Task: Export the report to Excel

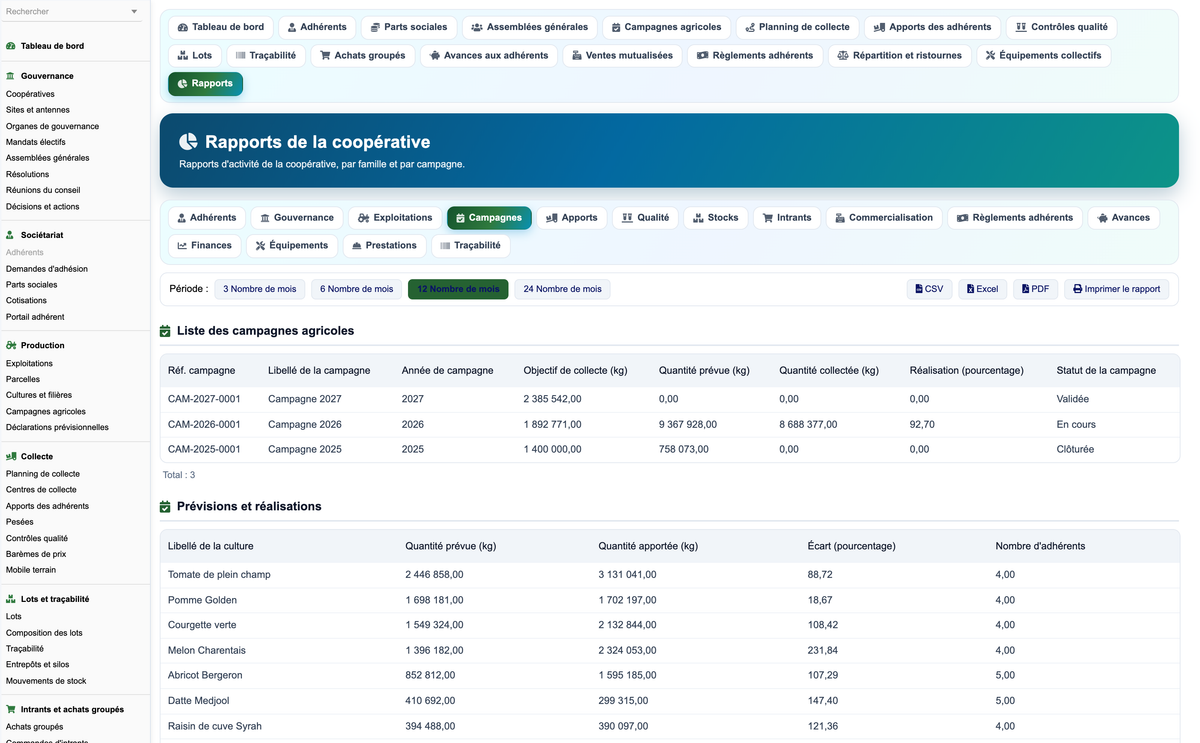Action: (x=982, y=289)
